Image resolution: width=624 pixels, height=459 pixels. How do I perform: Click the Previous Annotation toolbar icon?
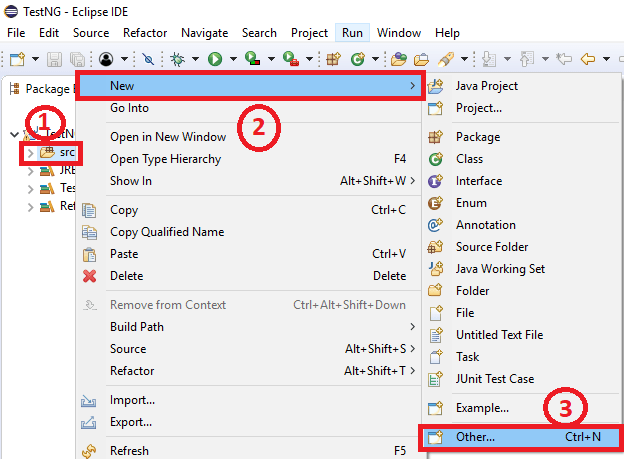click(x=527, y=59)
